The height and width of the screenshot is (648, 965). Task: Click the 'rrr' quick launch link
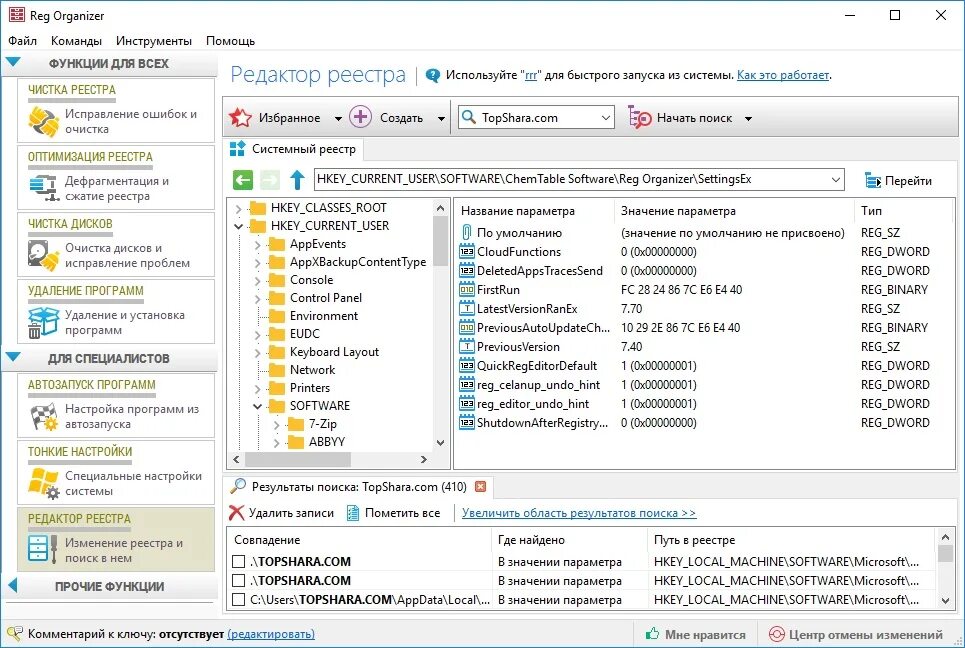[531, 76]
